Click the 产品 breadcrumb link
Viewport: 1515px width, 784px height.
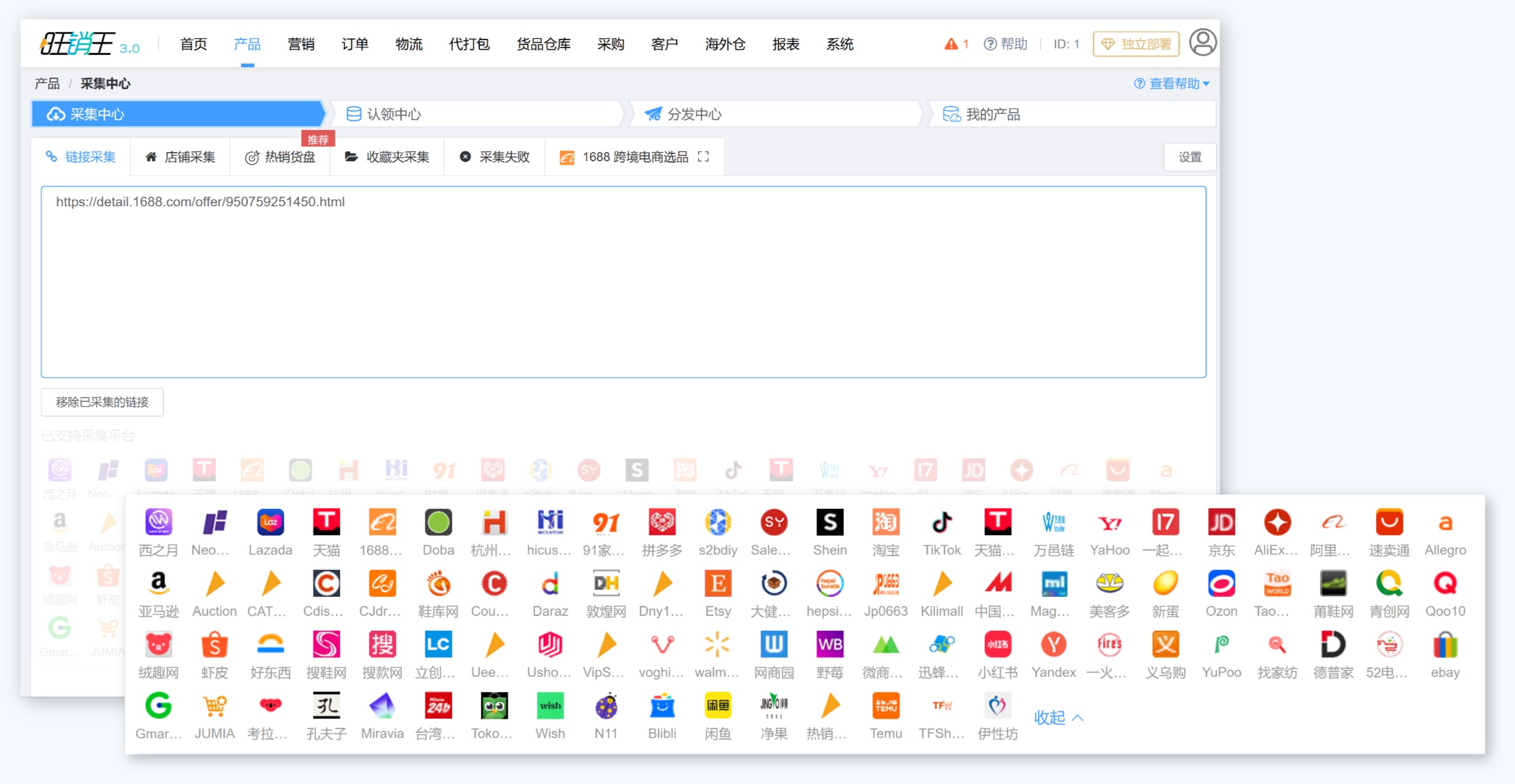click(x=47, y=84)
